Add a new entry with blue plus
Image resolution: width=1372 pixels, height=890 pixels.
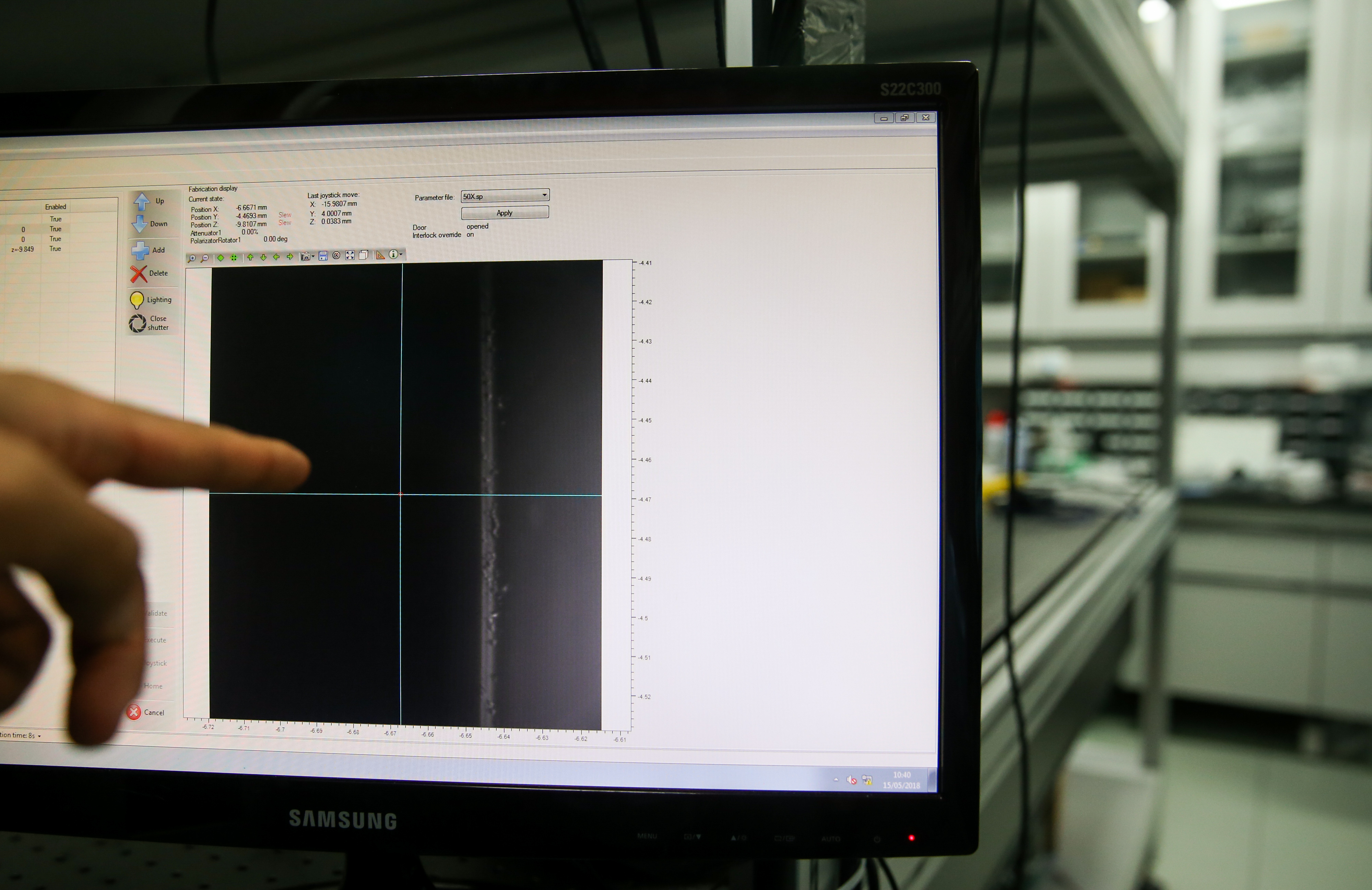[149, 250]
